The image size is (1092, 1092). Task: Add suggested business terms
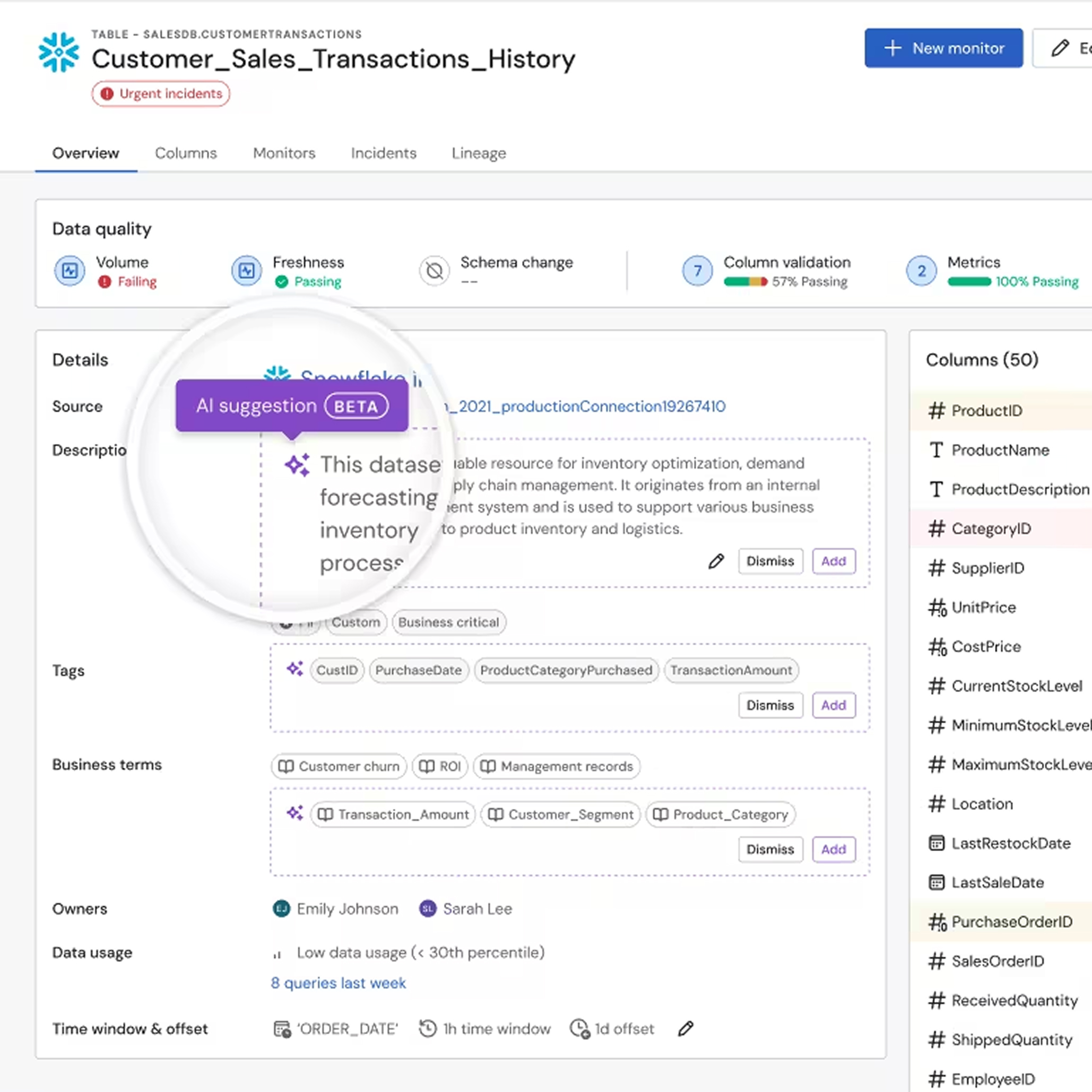(833, 849)
